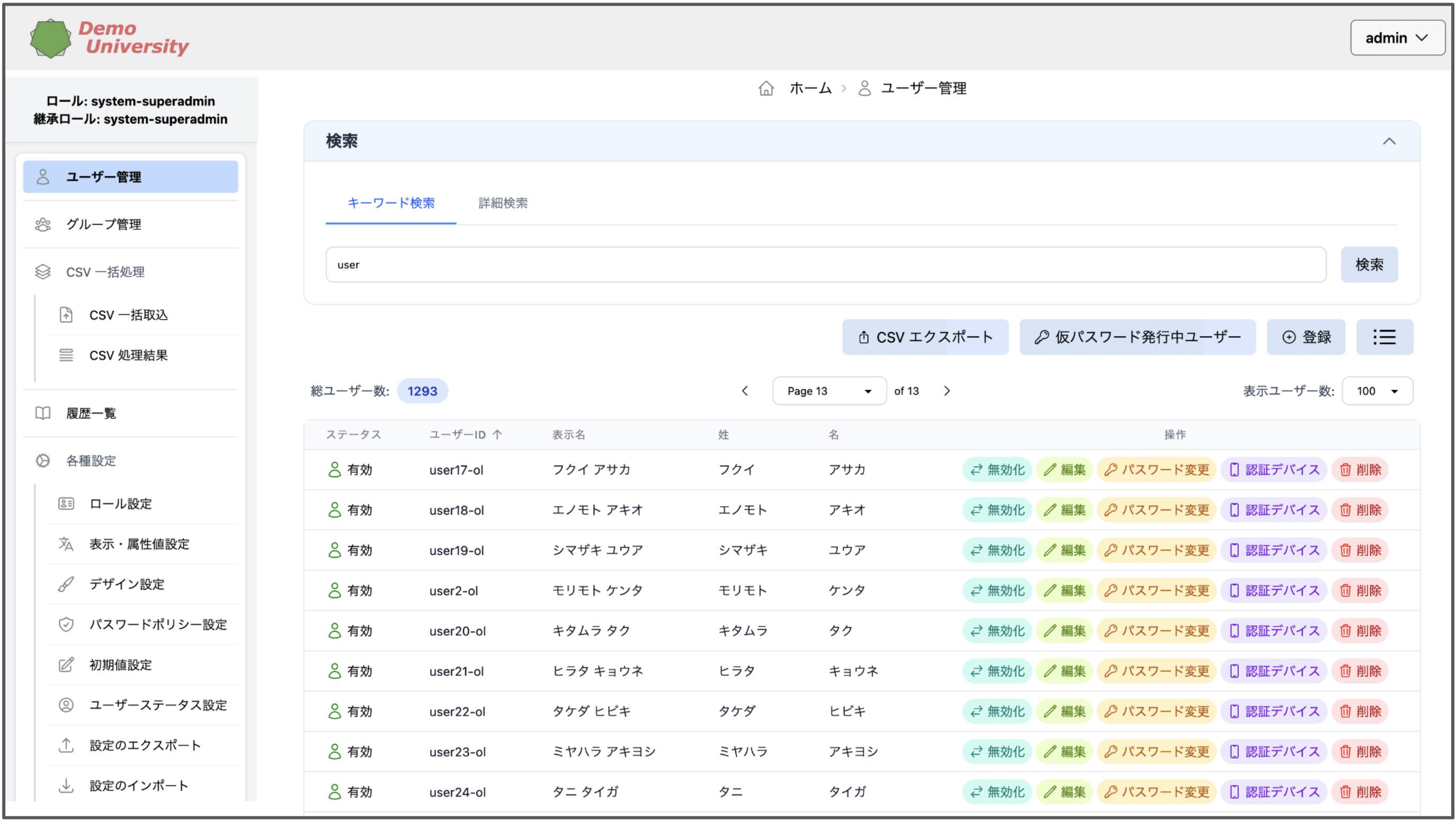Screen dimensions: 1456x821
Task: Open the Page 13 selector dropdown
Action: pos(829,391)
